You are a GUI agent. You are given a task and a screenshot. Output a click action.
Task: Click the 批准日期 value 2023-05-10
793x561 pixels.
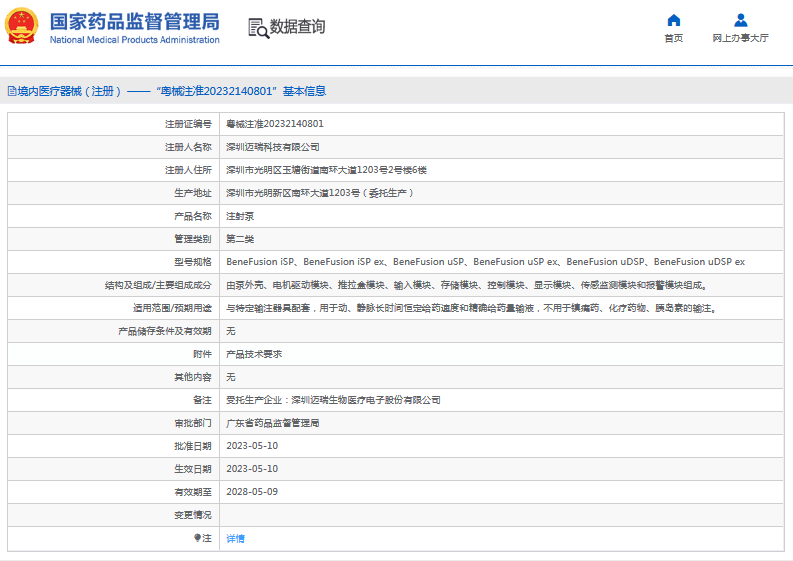pos(252,446)
